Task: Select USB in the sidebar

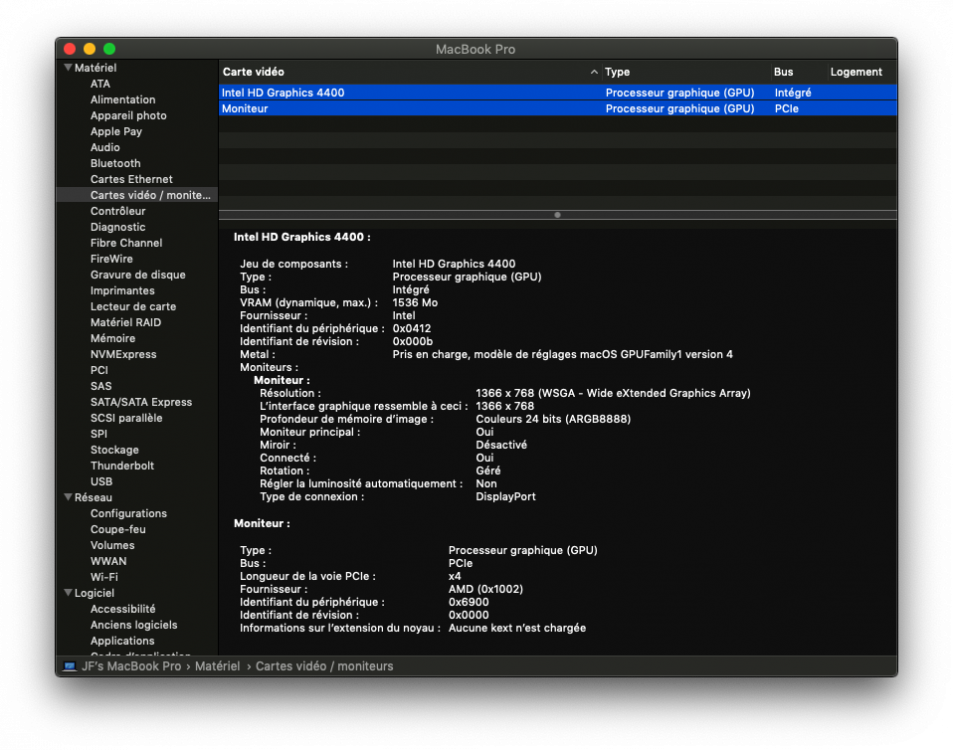Action: [x=101, y=481]
